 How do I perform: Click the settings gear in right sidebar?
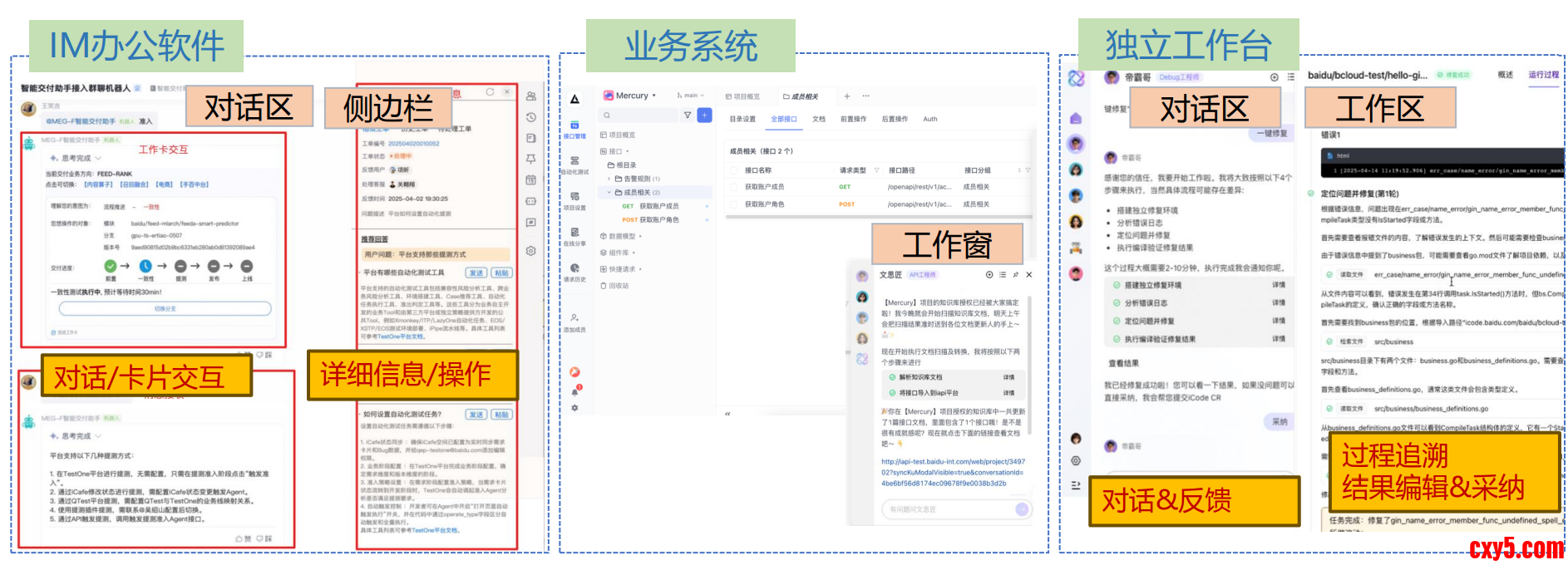530,251
